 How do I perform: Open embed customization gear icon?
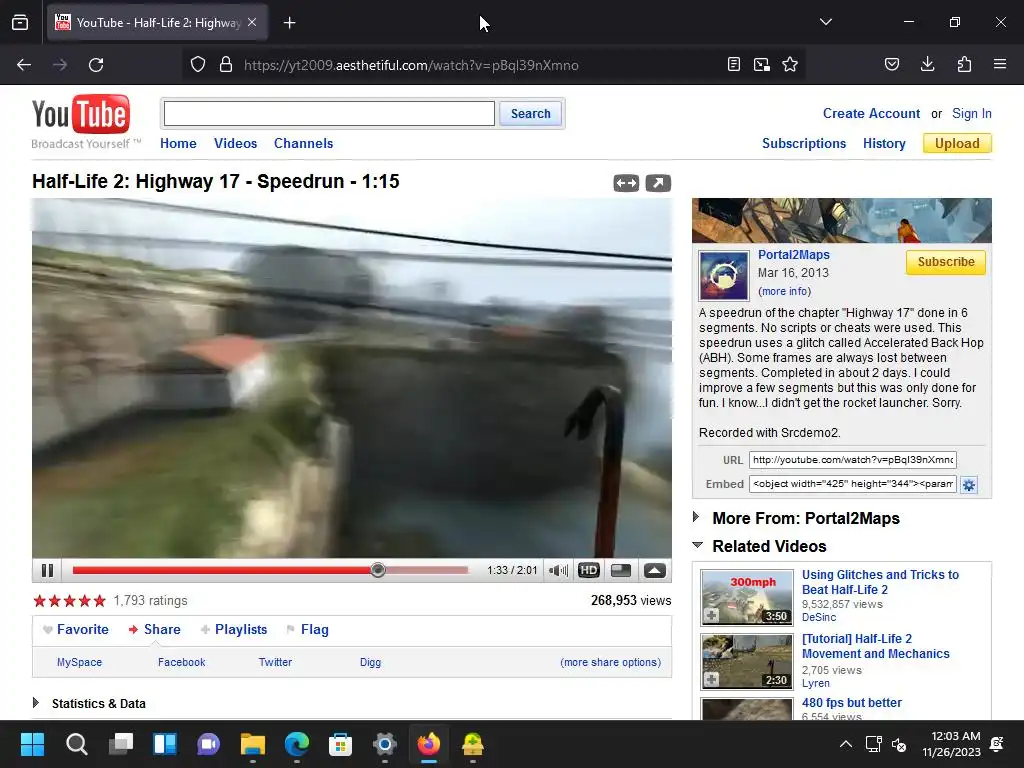[x=968, y=485]
